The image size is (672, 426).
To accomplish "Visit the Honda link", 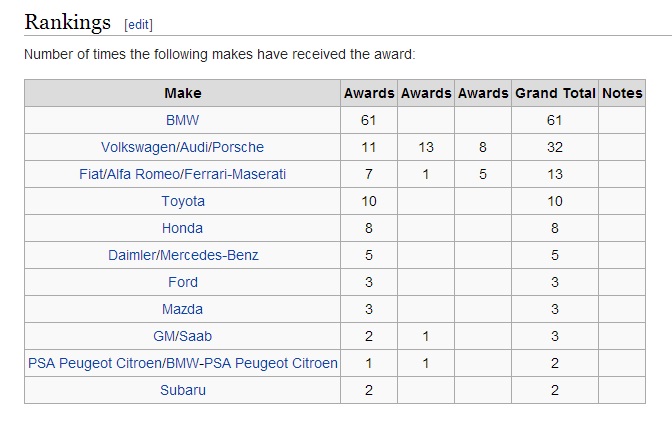I will click(183, 228).
